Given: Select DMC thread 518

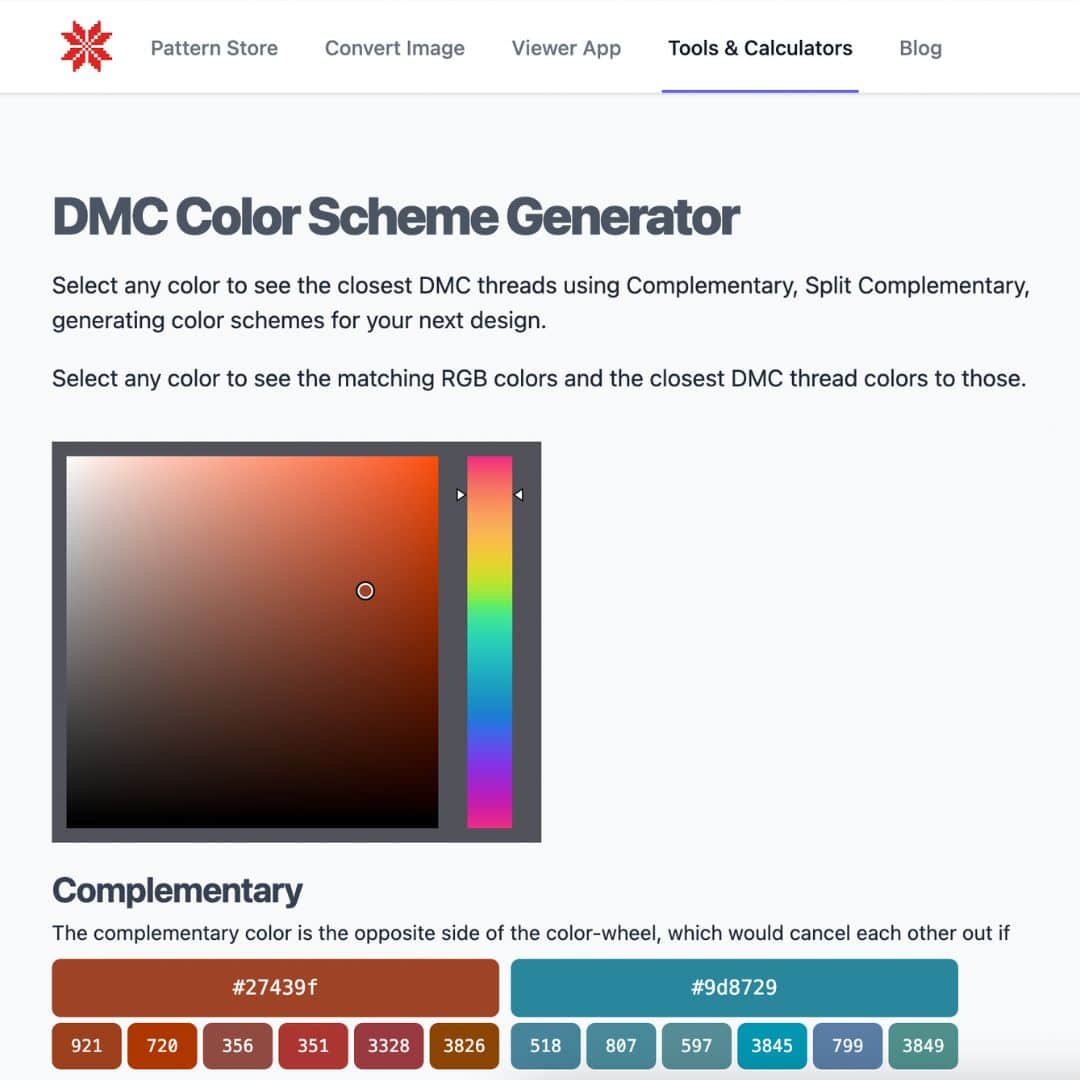Looking at the screenshot, I should [x=545, y=1046].
